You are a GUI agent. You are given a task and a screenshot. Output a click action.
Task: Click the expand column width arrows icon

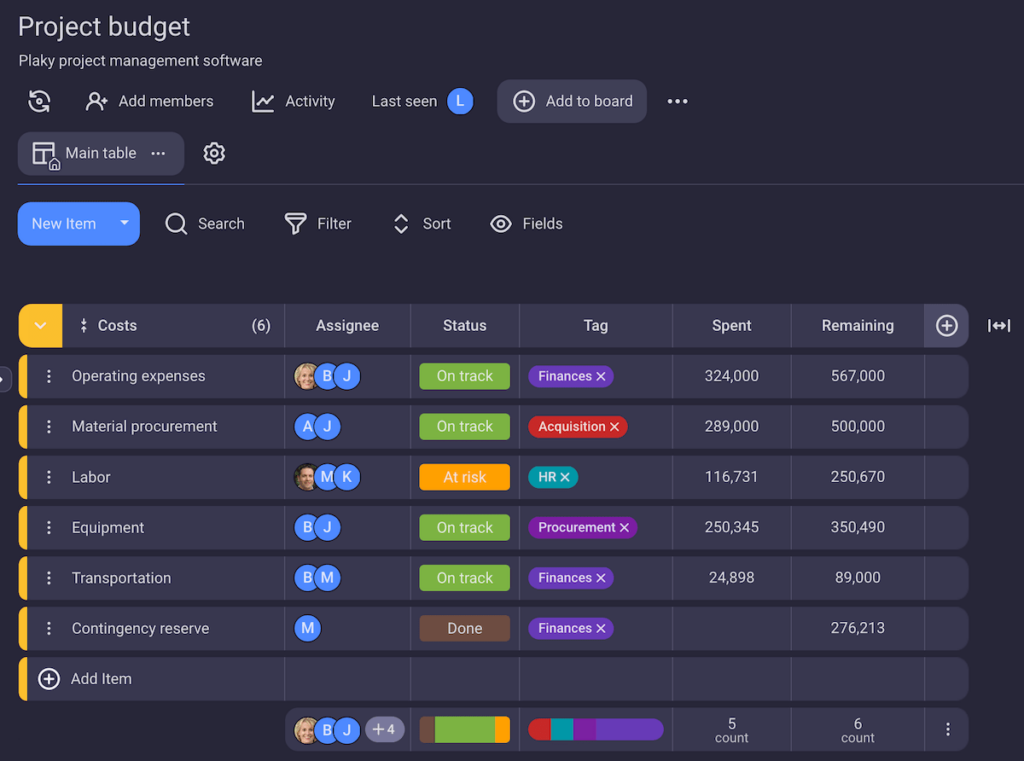(x=998, y=326)
